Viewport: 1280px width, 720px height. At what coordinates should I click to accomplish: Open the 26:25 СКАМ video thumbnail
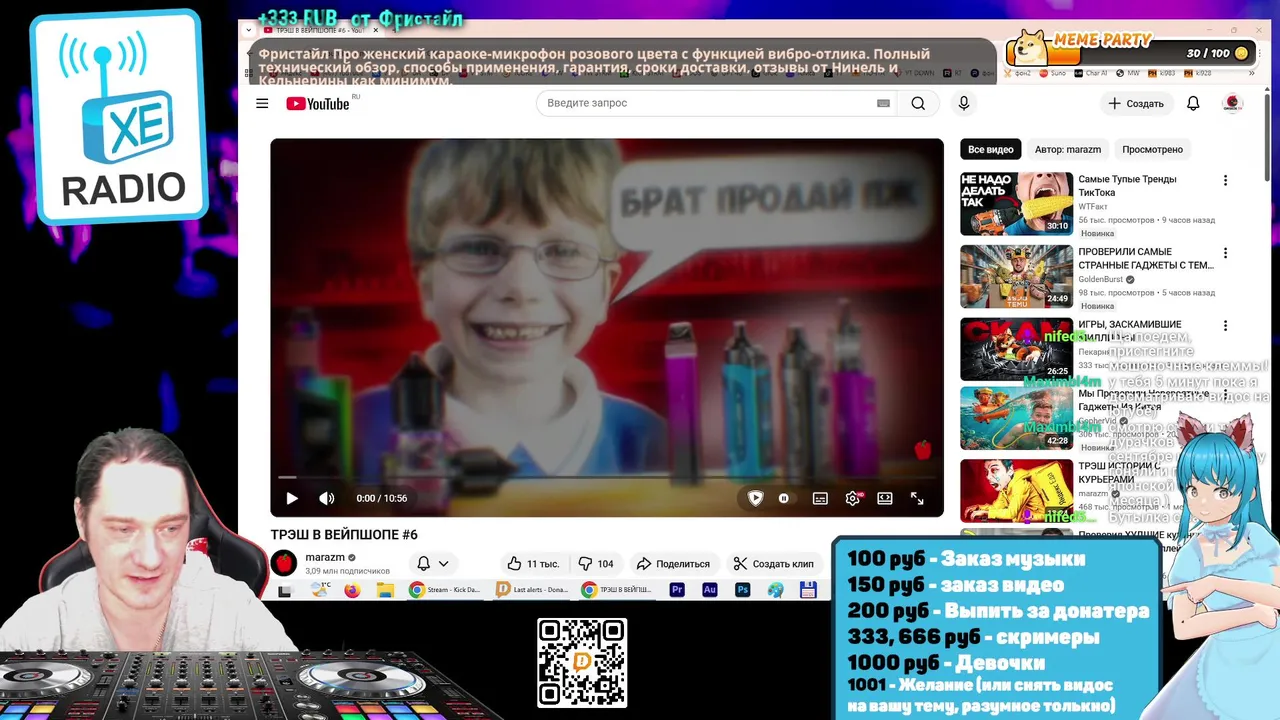point(1016,349)
